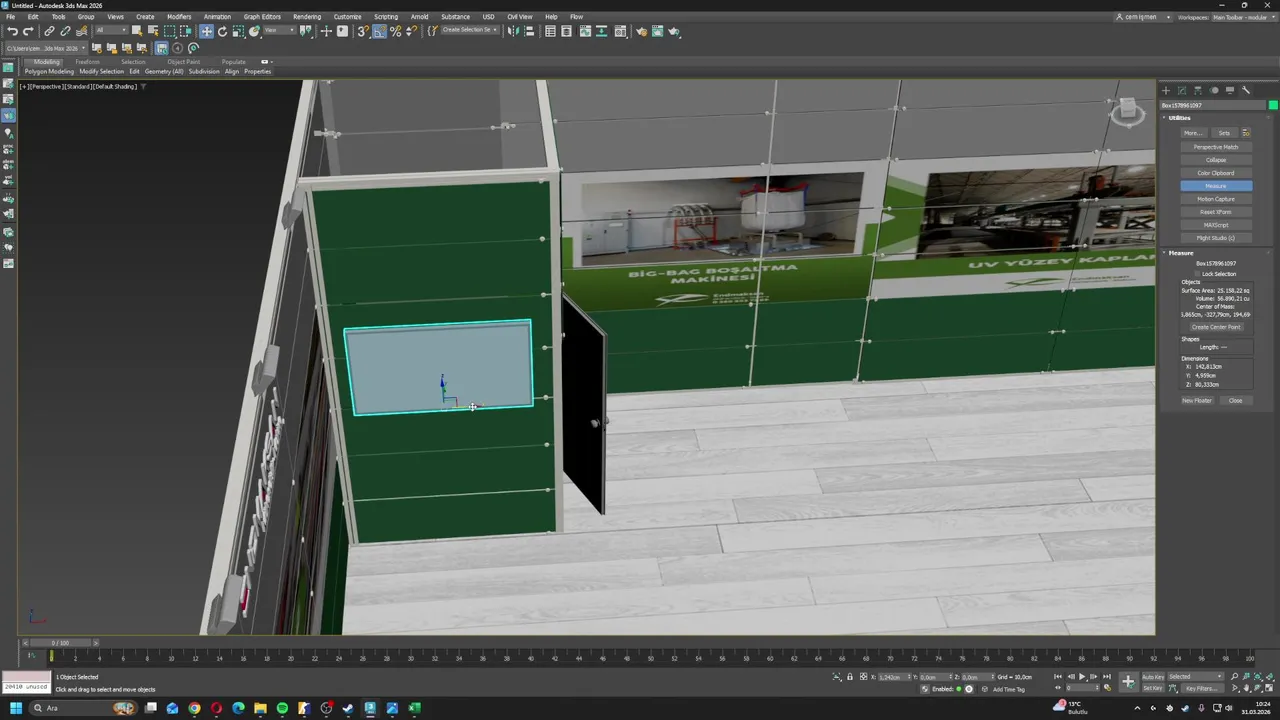This screenshot has width=1280, height=720.
Task: Open the Motion command panel tab
Action: (x=1214, y=90)
